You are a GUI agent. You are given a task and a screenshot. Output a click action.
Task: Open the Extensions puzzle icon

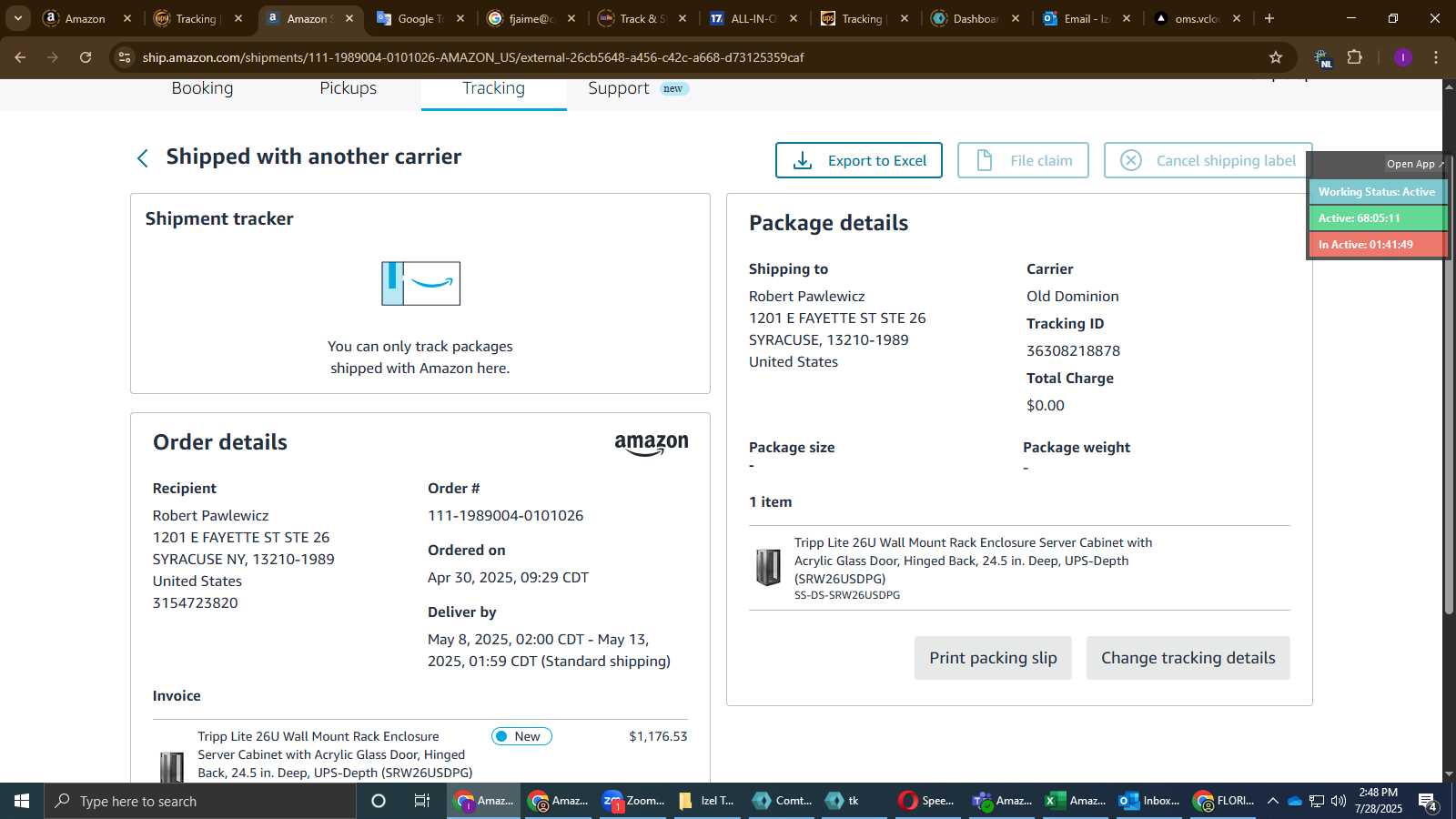(x=1355, y=57)
